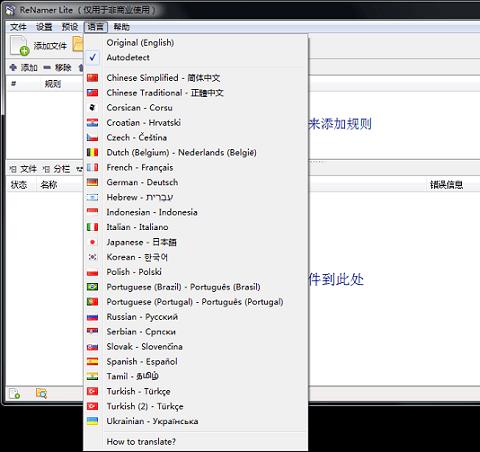Select Serbian - Српски language
Image resolution: width=480 pixels, height=452 pixels.
point(196,332)
